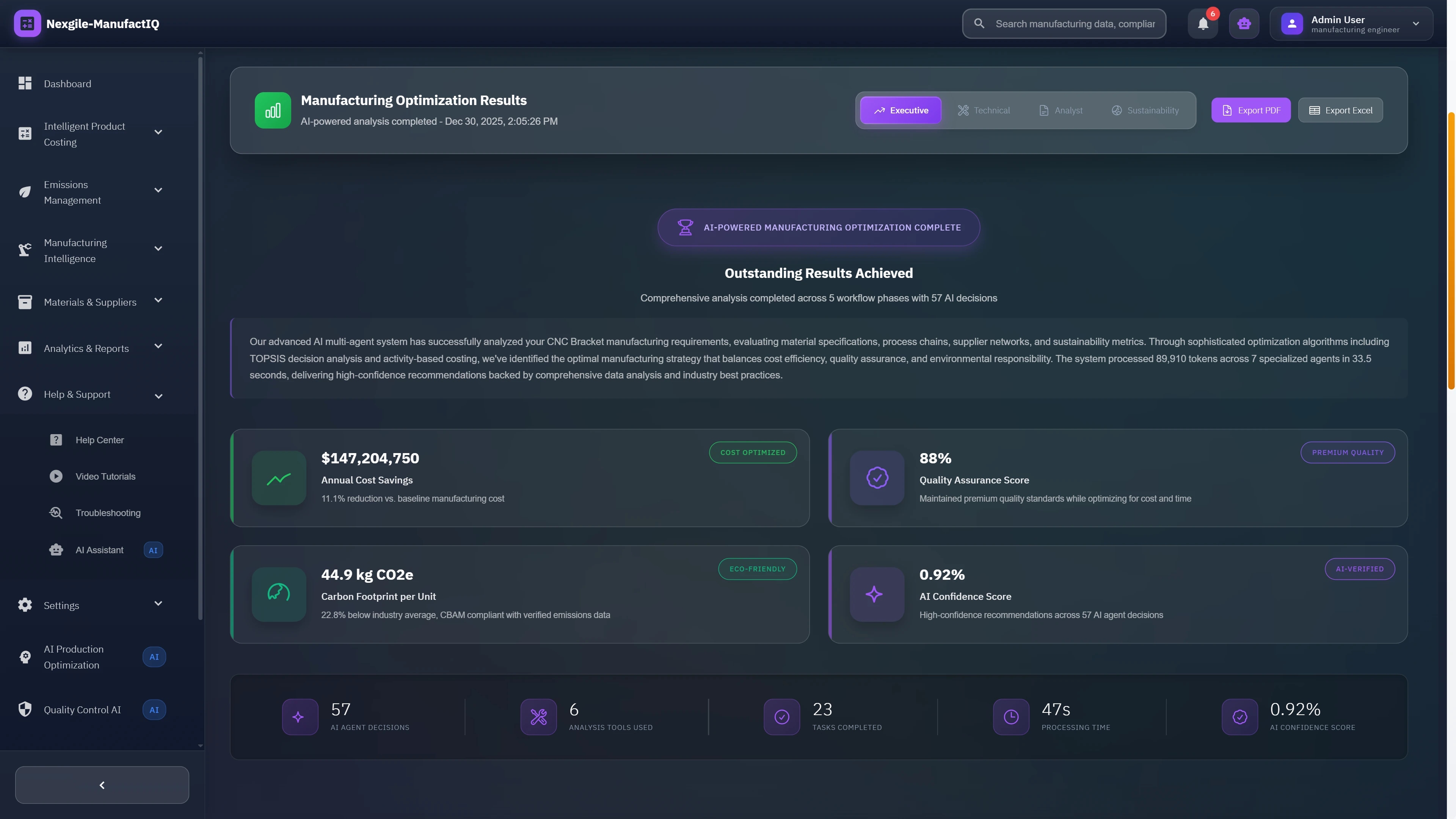
Task: Click the Analyst view toggle
Action: [1061, 110]
